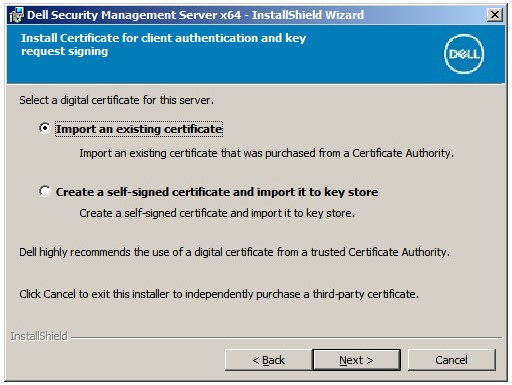512x385 pixels.
Task: Select the Import an existing certificate radio button
Action: tap(45, 128)
